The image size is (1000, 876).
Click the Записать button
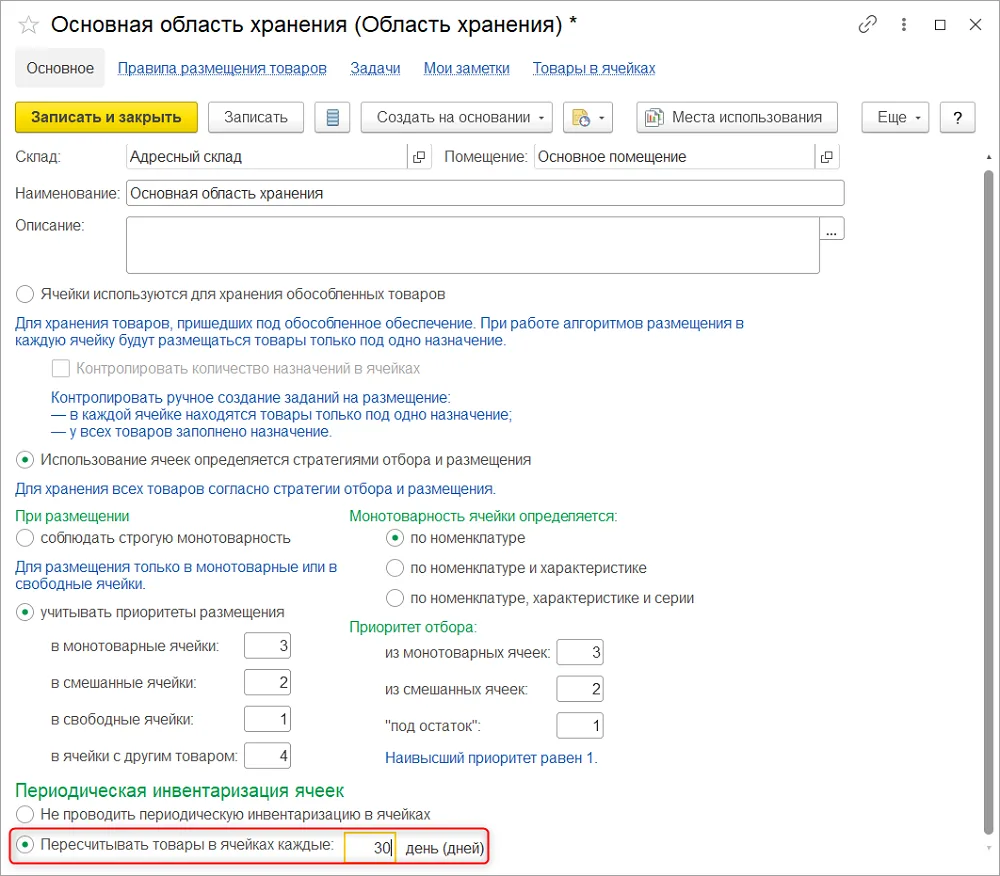coord(256,117)
